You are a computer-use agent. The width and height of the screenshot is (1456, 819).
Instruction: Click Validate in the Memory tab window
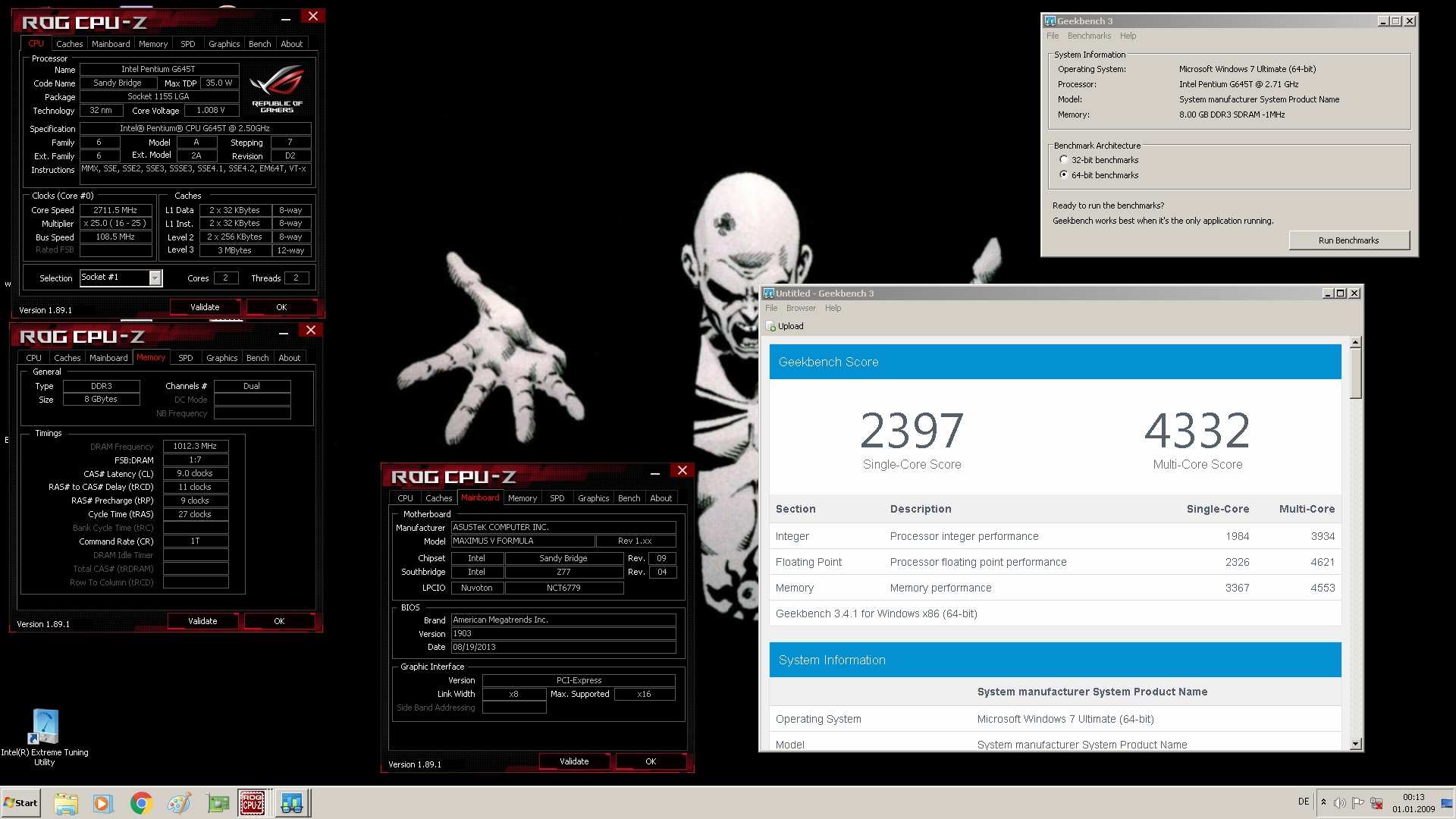point(202,621)
